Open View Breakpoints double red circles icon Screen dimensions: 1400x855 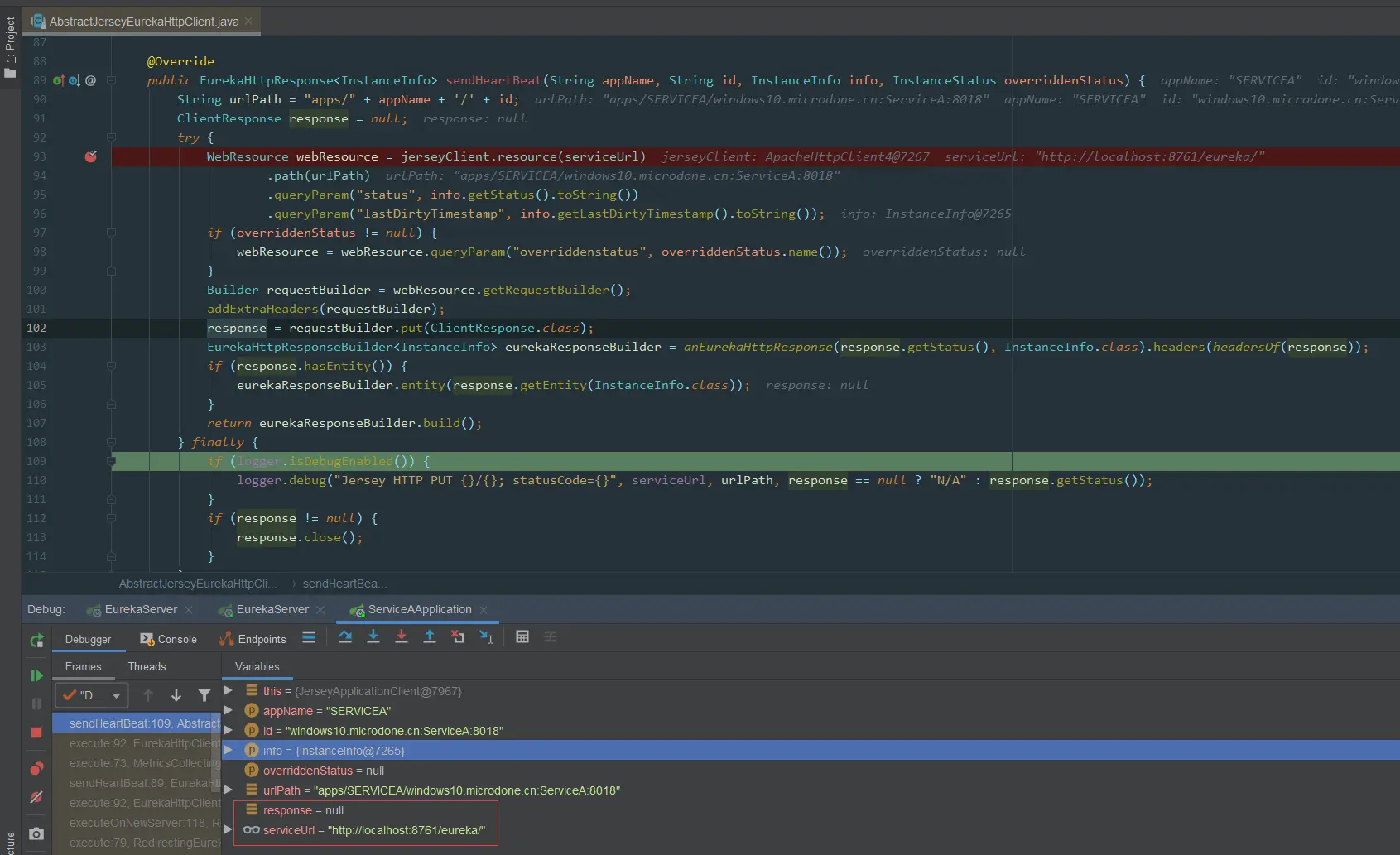point(36,769)
